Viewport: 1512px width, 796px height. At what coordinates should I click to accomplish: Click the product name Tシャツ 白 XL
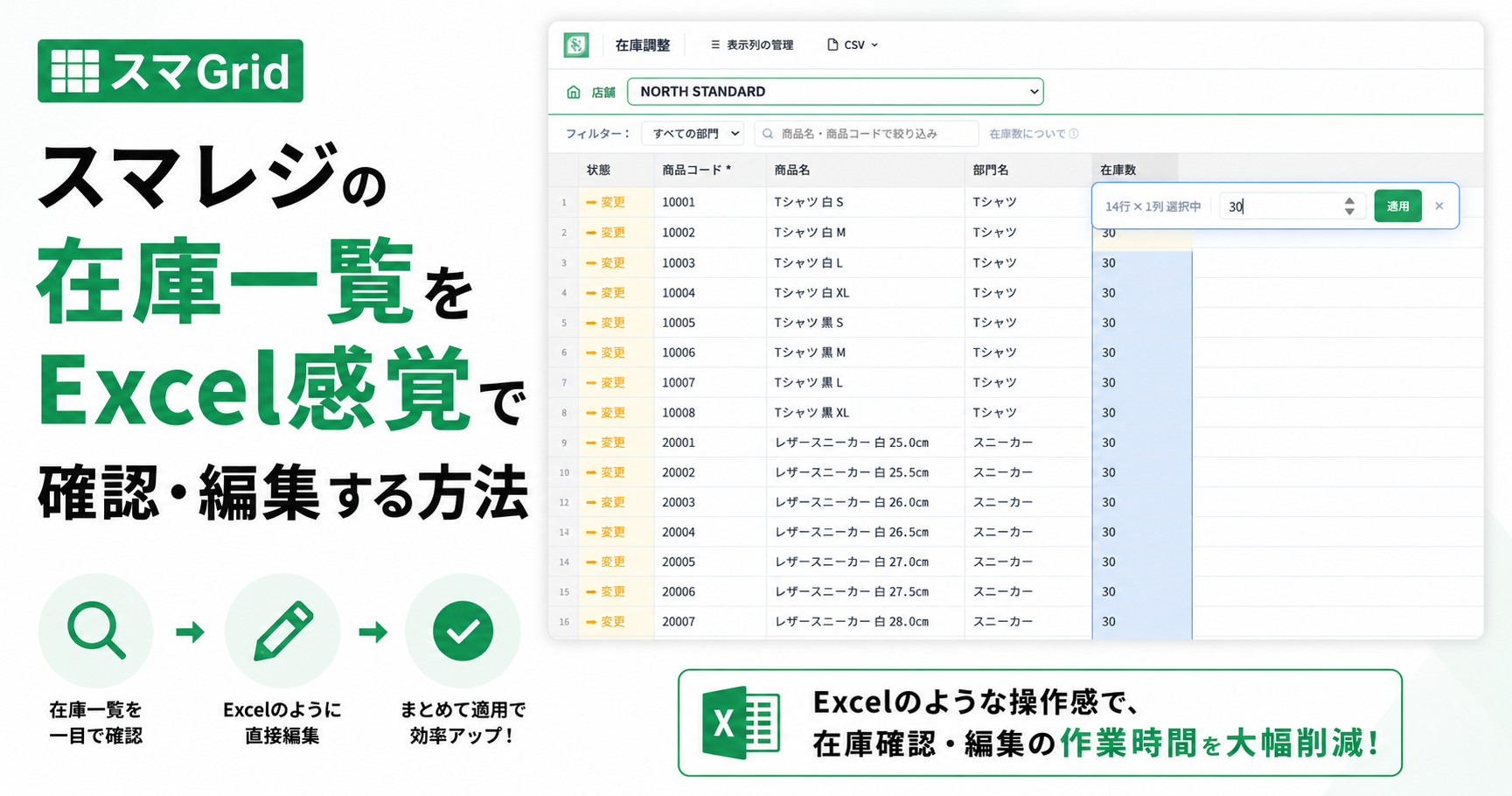tap(812, 292)
